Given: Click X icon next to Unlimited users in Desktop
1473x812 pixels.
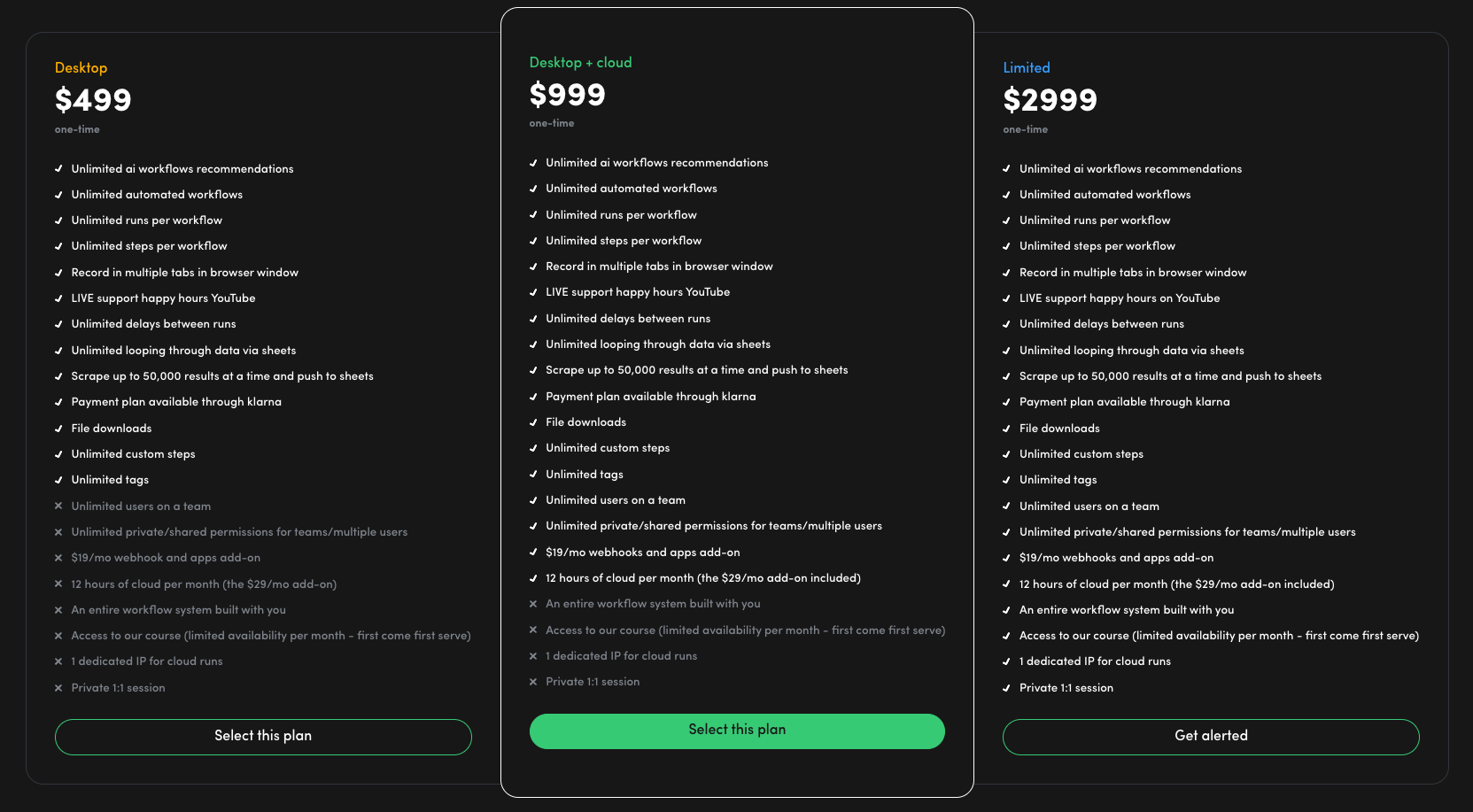Looking at the screenshot, I should tap(58, 507).
